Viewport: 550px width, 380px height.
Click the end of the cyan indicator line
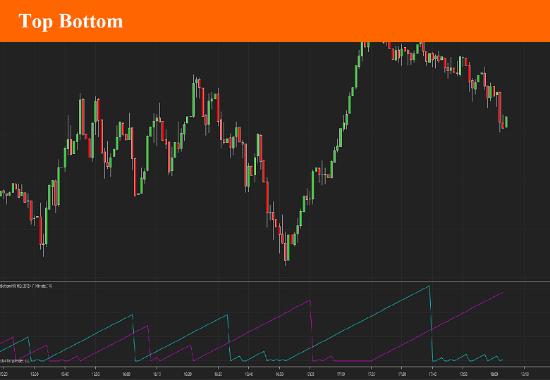point(502,360)
